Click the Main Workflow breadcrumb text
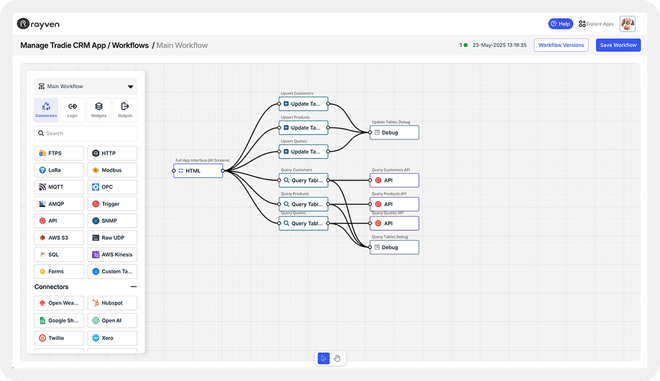Viewport: 660px width, 381px height. [x=182, y=45]
